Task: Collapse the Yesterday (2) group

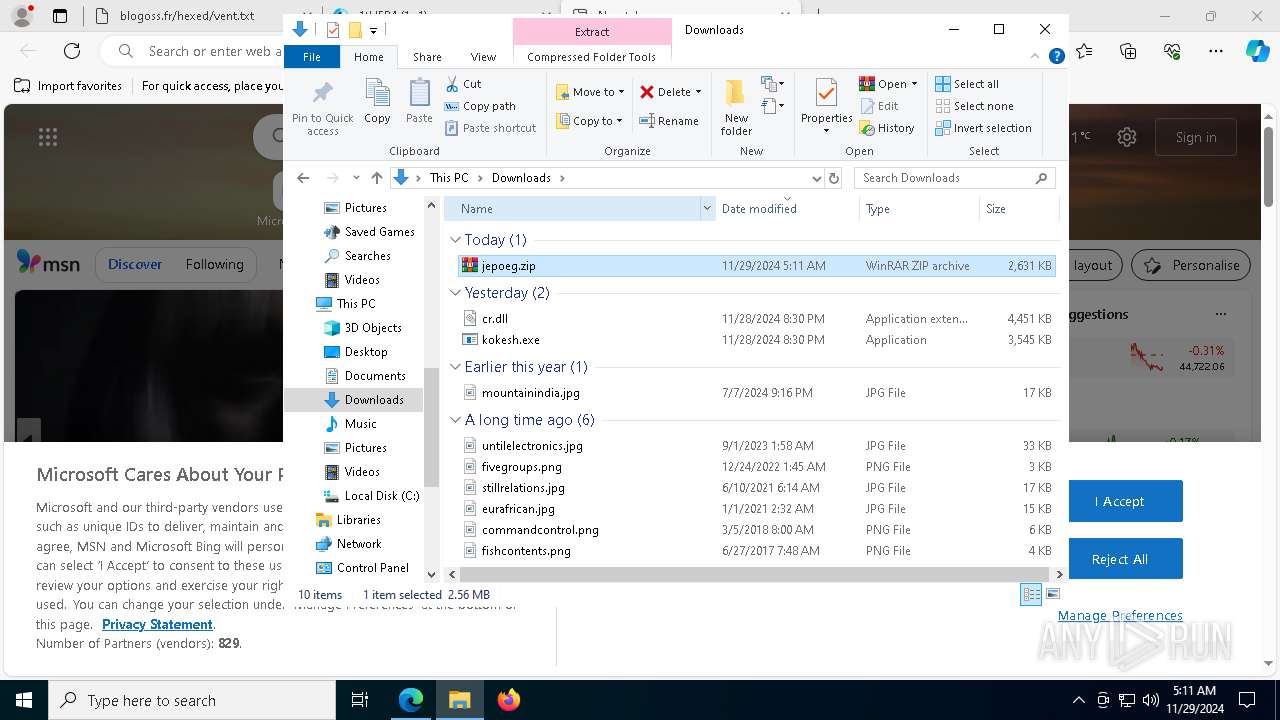Action: (x=455, y=293)
